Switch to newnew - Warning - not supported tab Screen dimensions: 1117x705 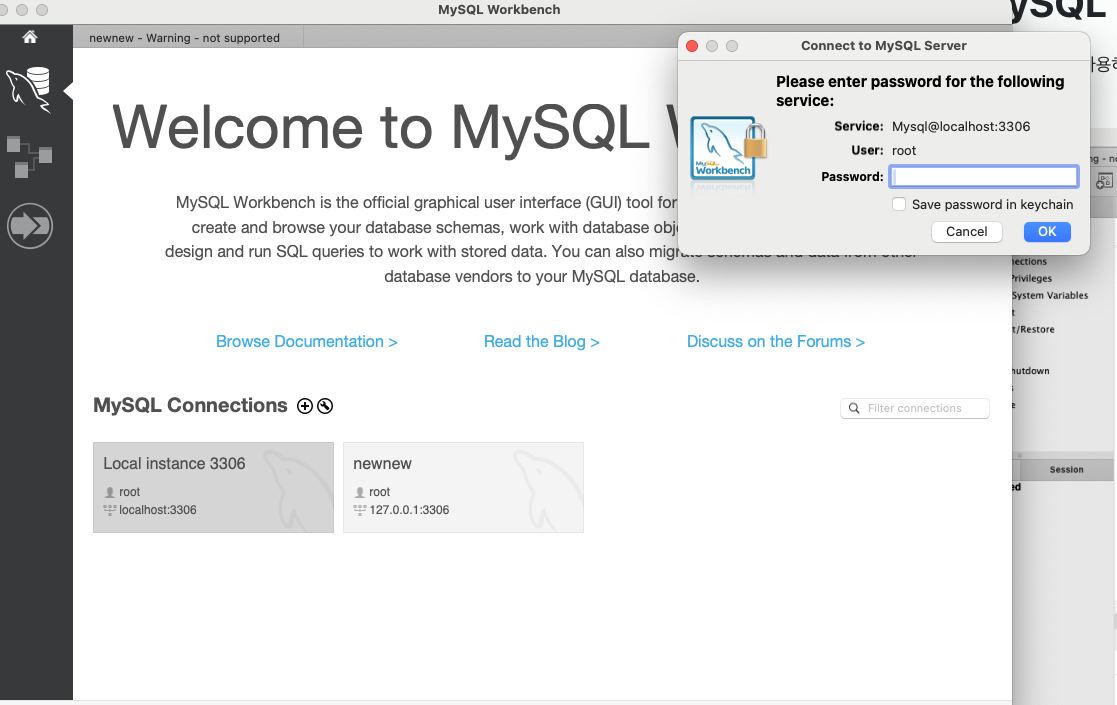(185, 38)
